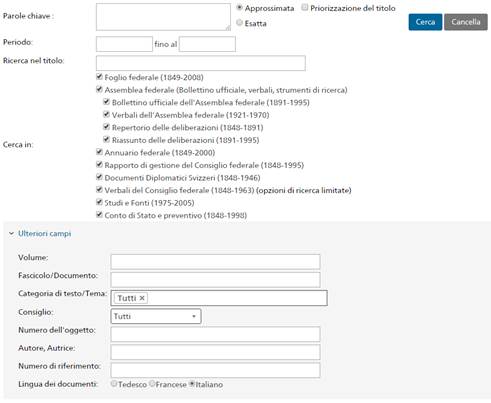This screenshot has width=491, height=403.
Task: Select the Esatta radio option
Action: coord(239,22)
